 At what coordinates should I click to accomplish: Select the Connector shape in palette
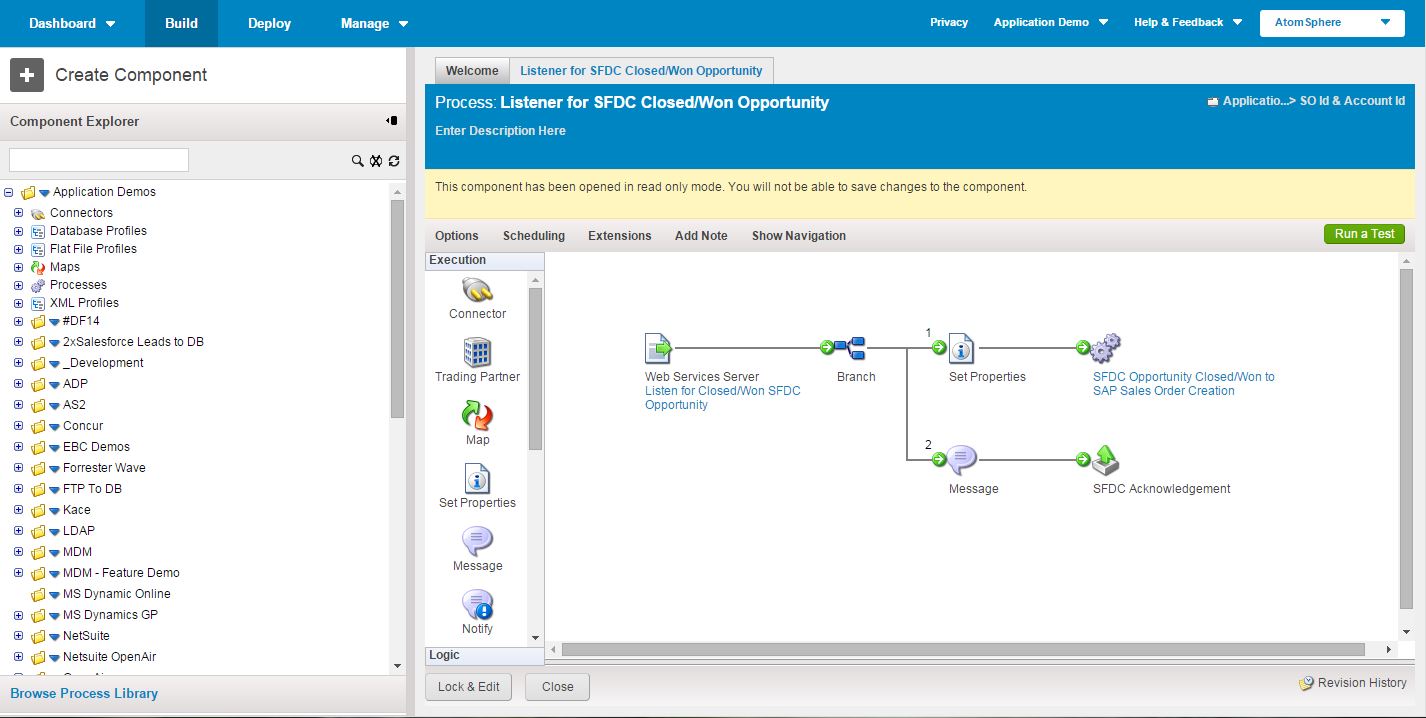[477, 299]
